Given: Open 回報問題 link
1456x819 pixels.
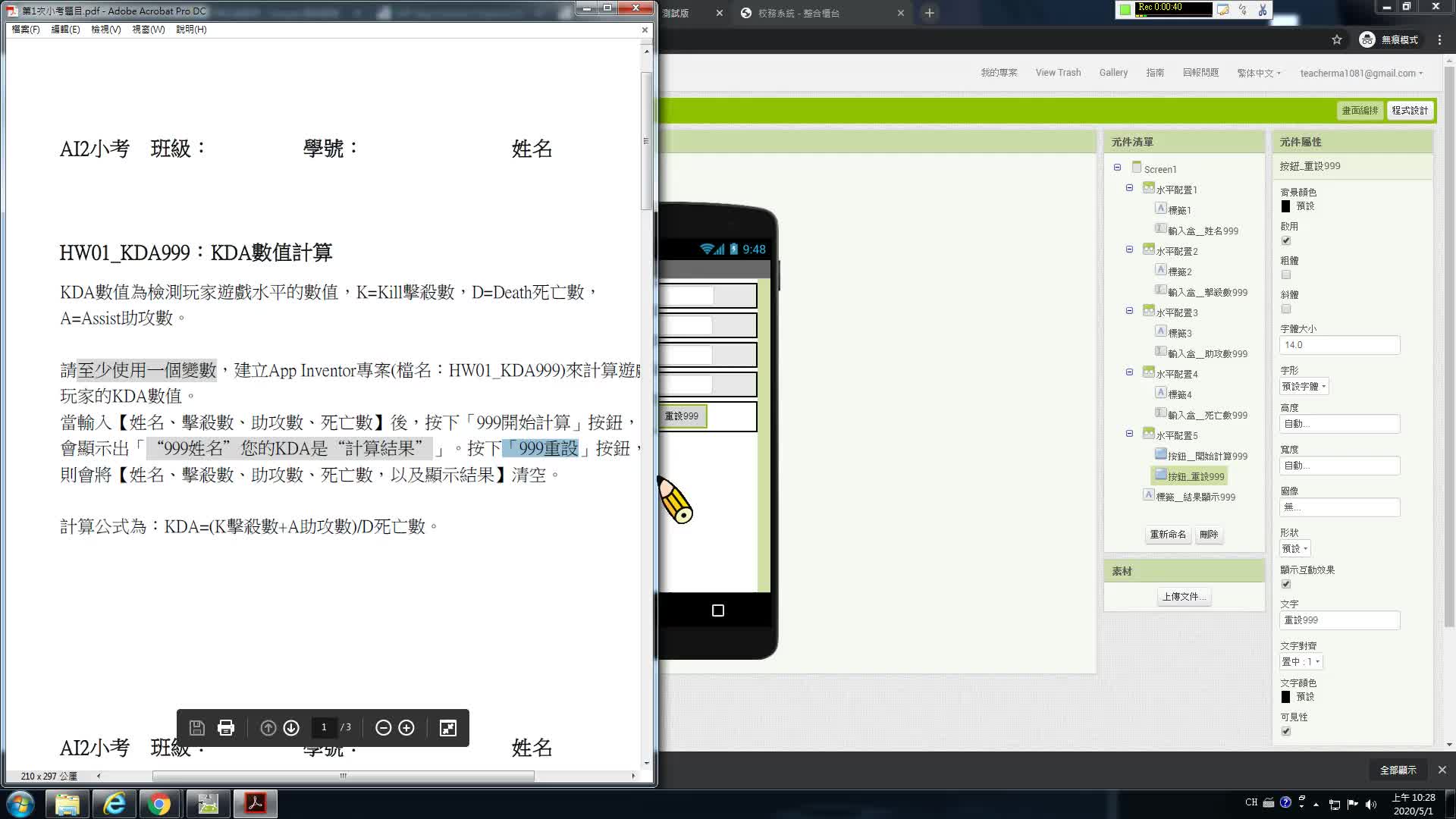Looking at the screenshot, I should [x=1200, y=73].
